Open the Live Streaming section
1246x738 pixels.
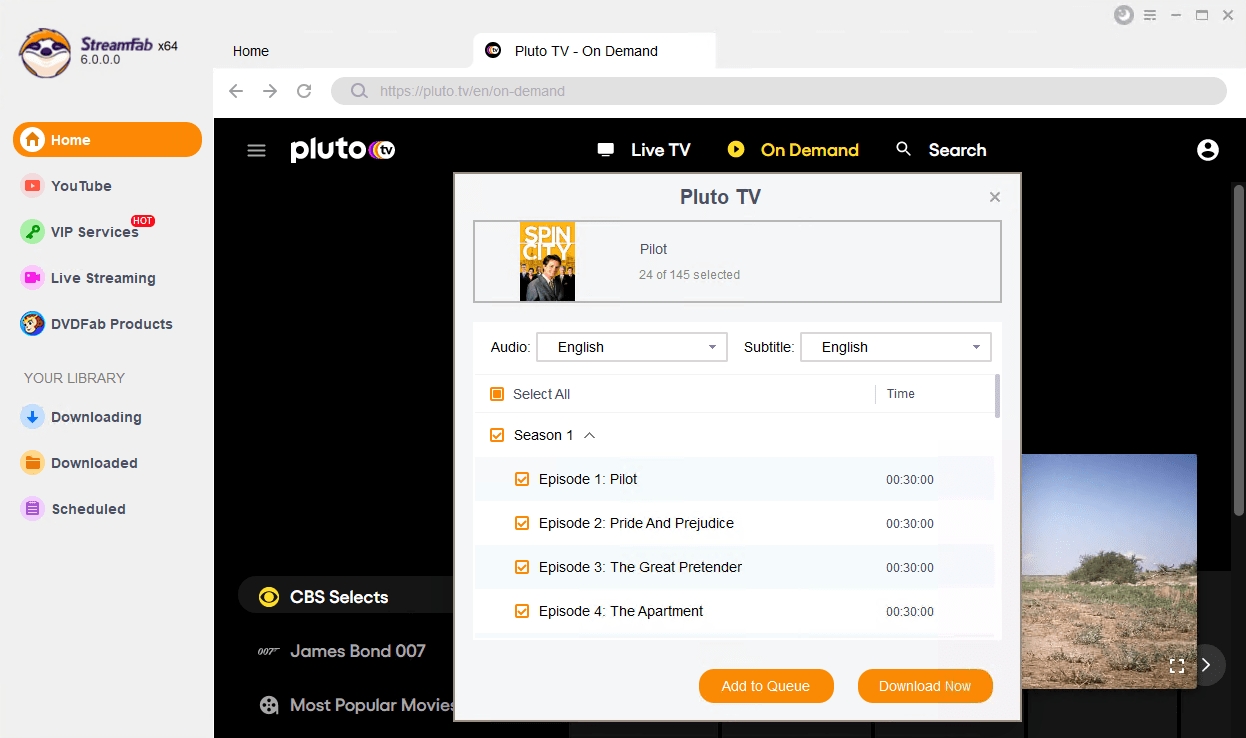pos(103,278)
